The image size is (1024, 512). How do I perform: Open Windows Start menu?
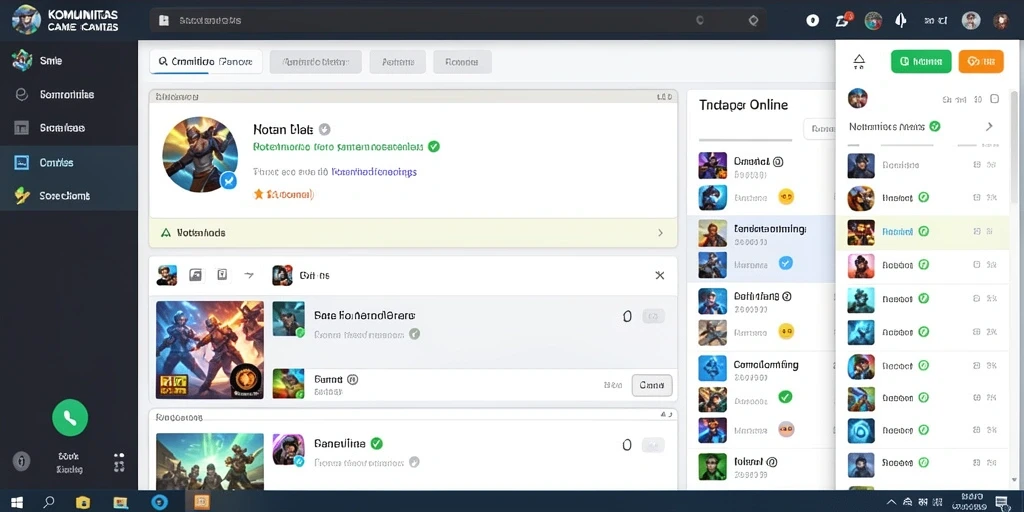(17, 502)
